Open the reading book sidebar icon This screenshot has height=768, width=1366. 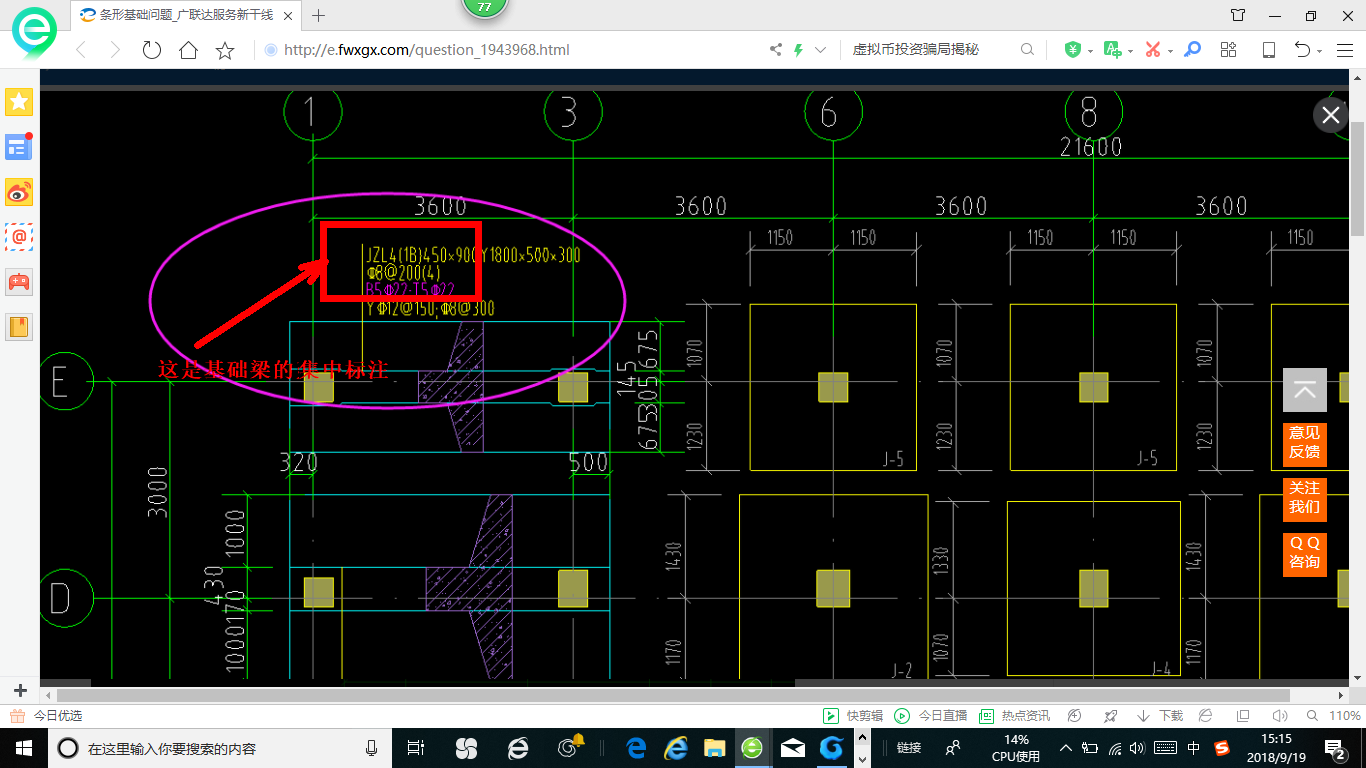click(x=19, y=326)
